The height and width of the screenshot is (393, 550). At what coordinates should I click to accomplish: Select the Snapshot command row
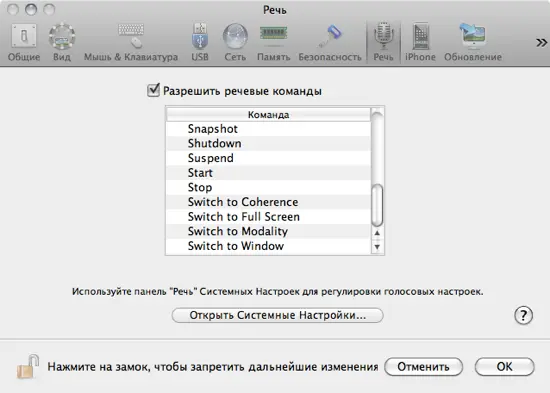click(x=268, y=129)
